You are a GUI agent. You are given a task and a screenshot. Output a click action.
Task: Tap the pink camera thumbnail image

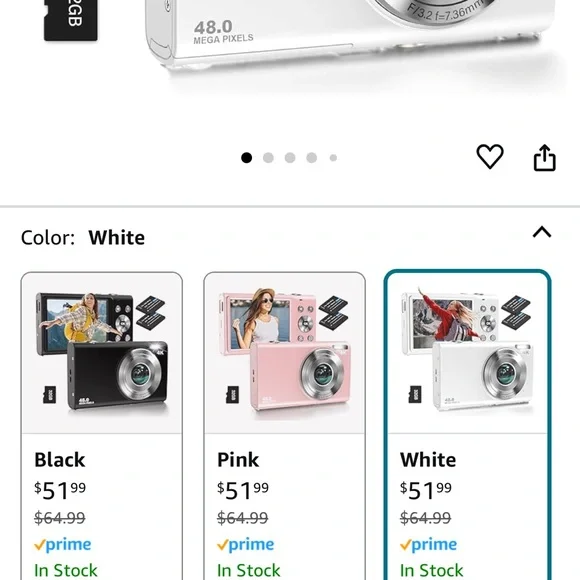(x=284, y=351)
